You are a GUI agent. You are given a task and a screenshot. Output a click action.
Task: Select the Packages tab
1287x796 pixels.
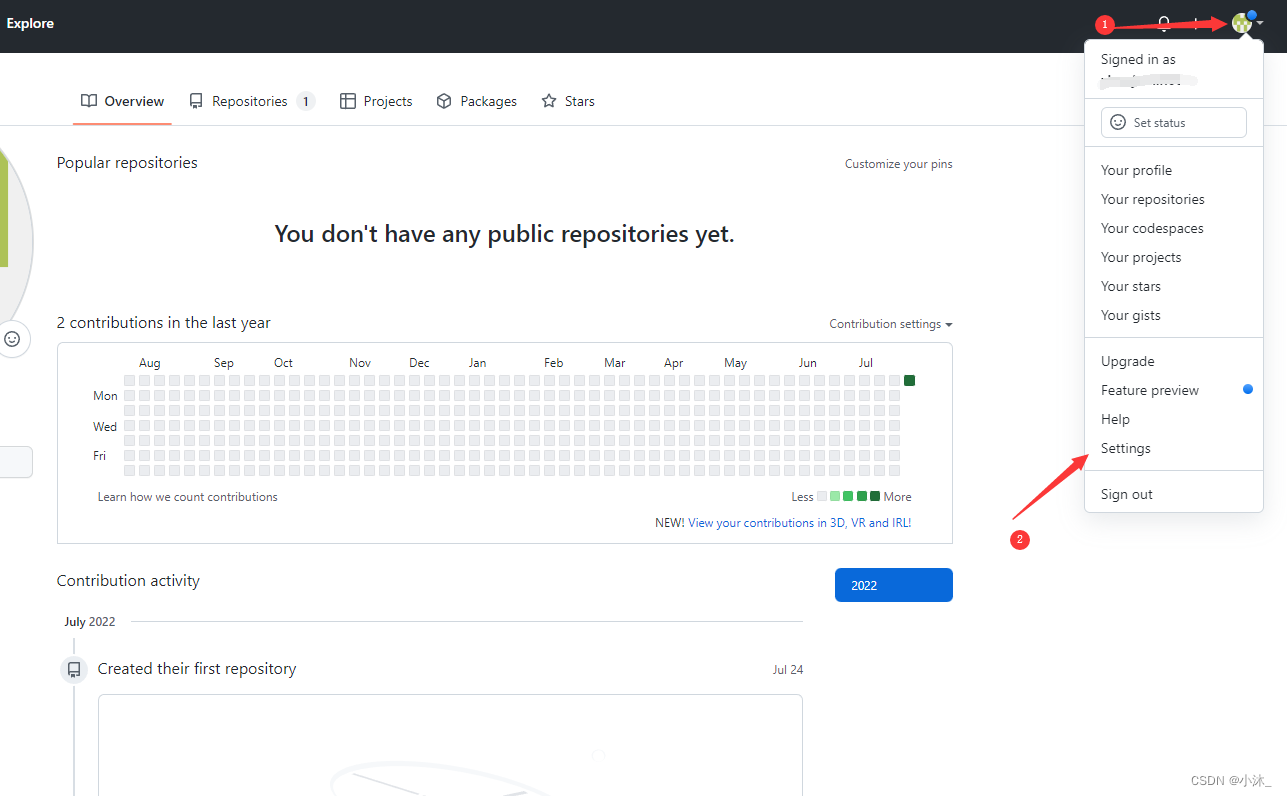[477, 101]
